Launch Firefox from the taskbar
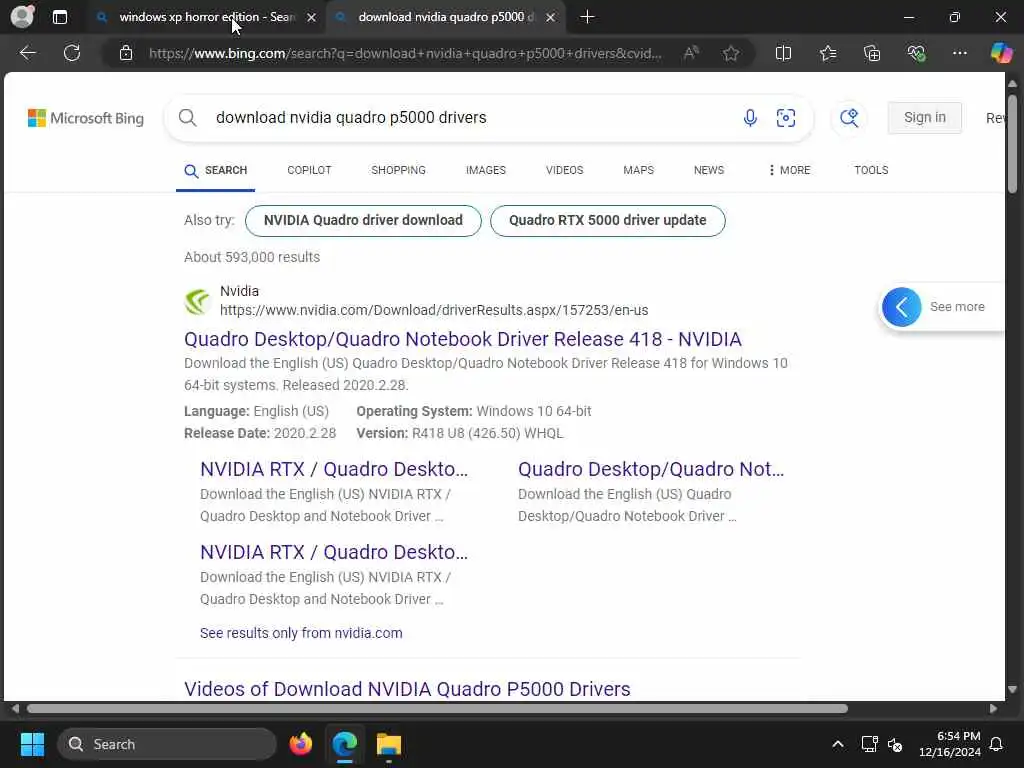The height and width of the screenshot is (768, 1024). (300, 744)
